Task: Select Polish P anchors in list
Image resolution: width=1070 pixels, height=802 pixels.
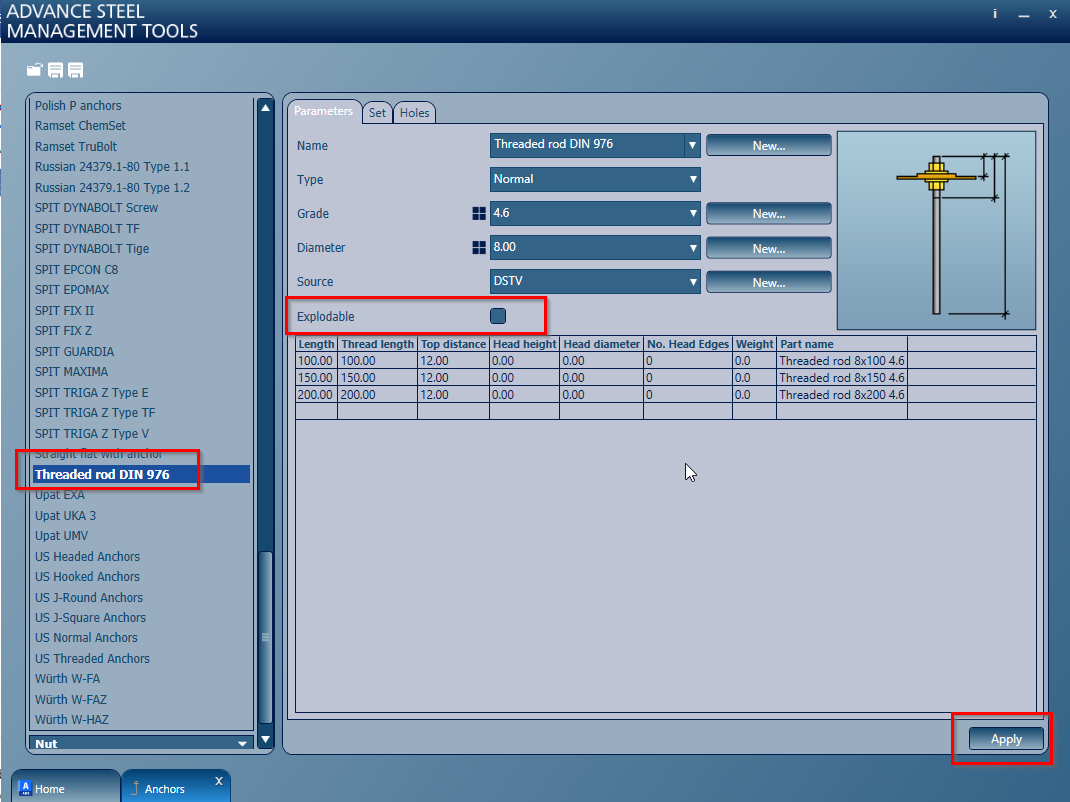Action: point(78,106)
